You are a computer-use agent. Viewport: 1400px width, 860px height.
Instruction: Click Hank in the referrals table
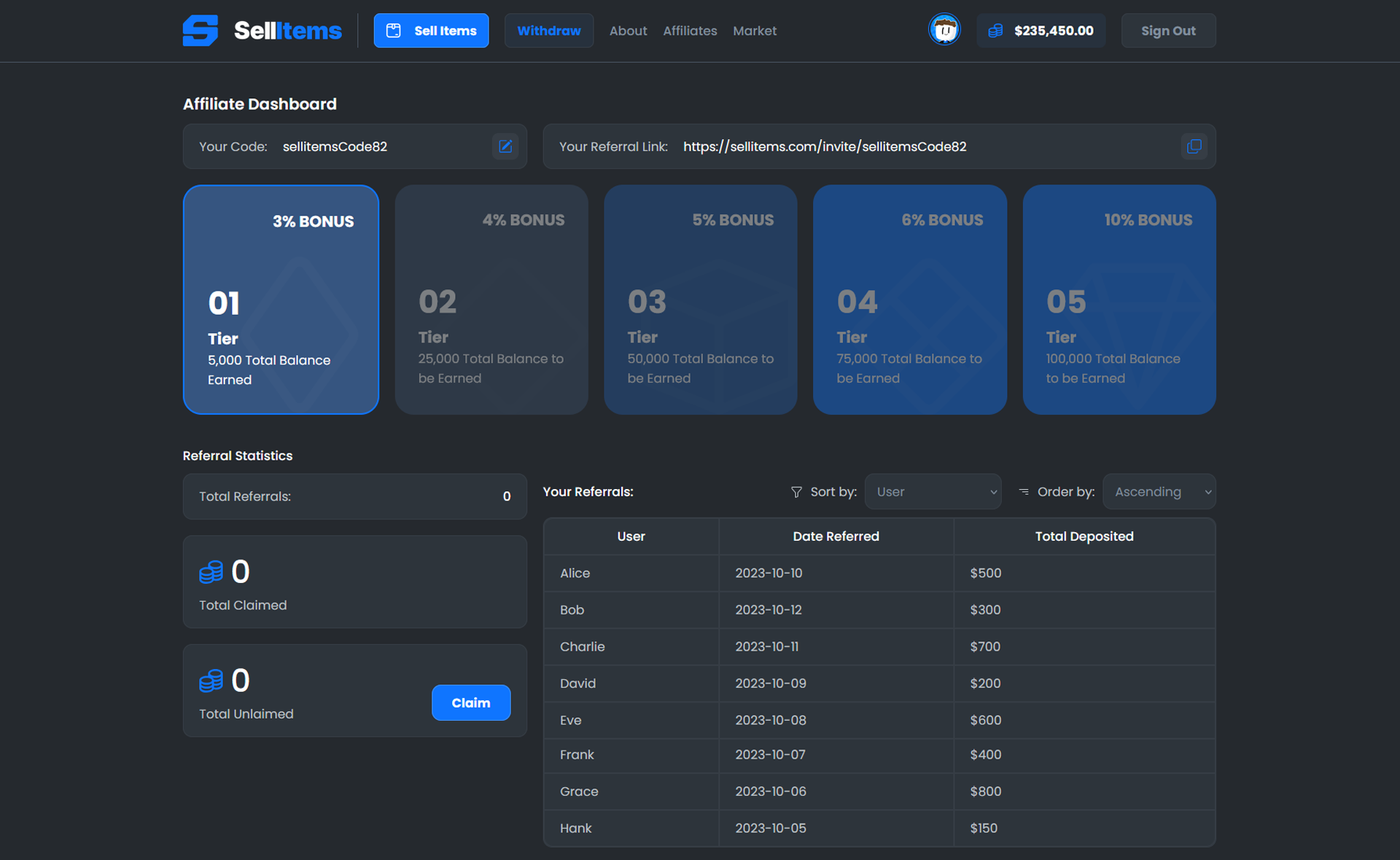(x=575, y=828)
